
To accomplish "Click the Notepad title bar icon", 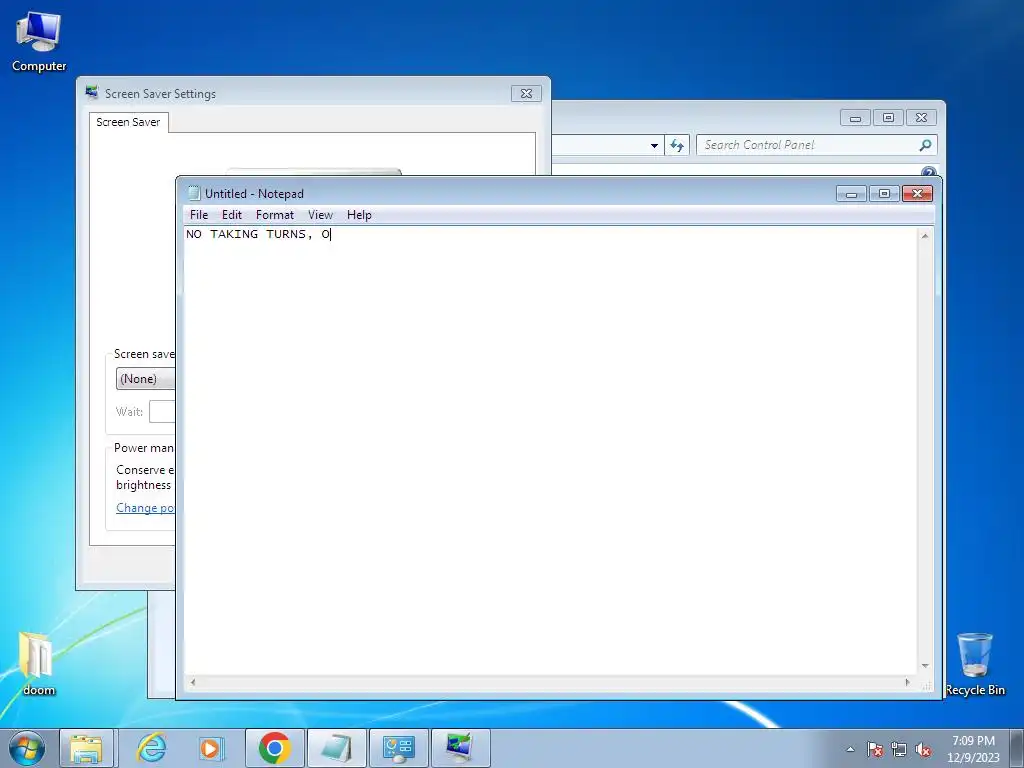I will point(193,193).
